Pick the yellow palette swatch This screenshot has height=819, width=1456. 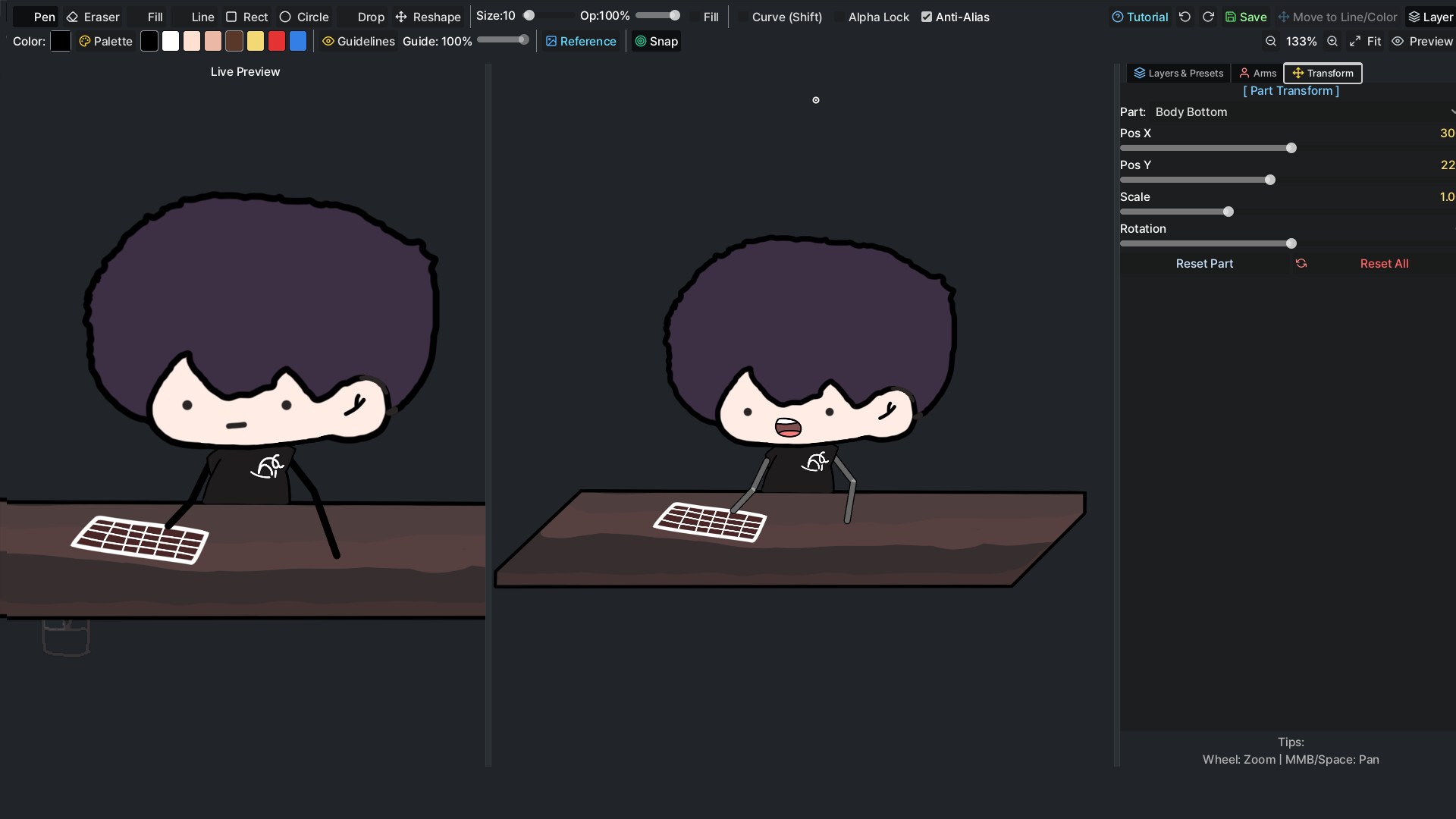click(x=256, y=41)
